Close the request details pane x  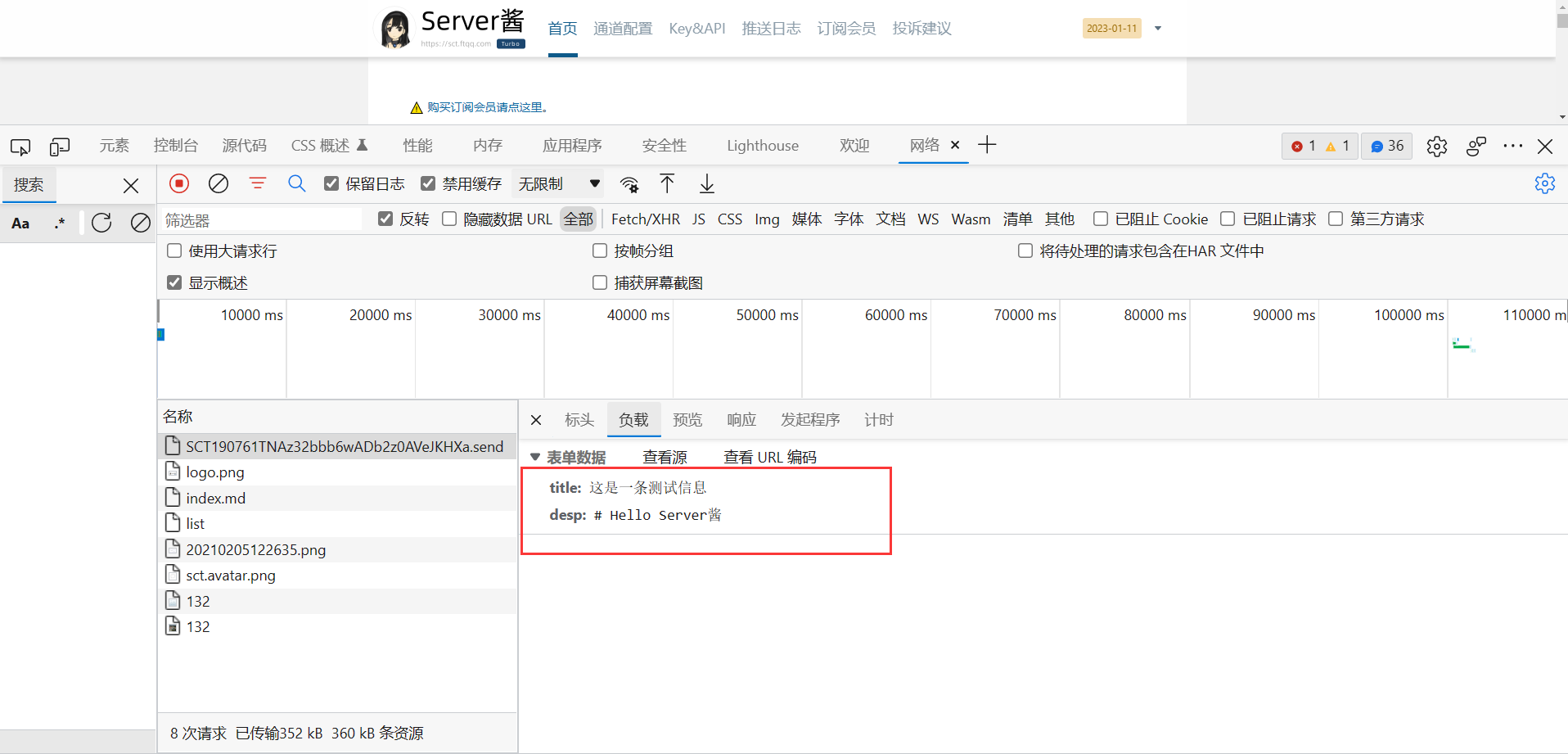coord(536,420)
